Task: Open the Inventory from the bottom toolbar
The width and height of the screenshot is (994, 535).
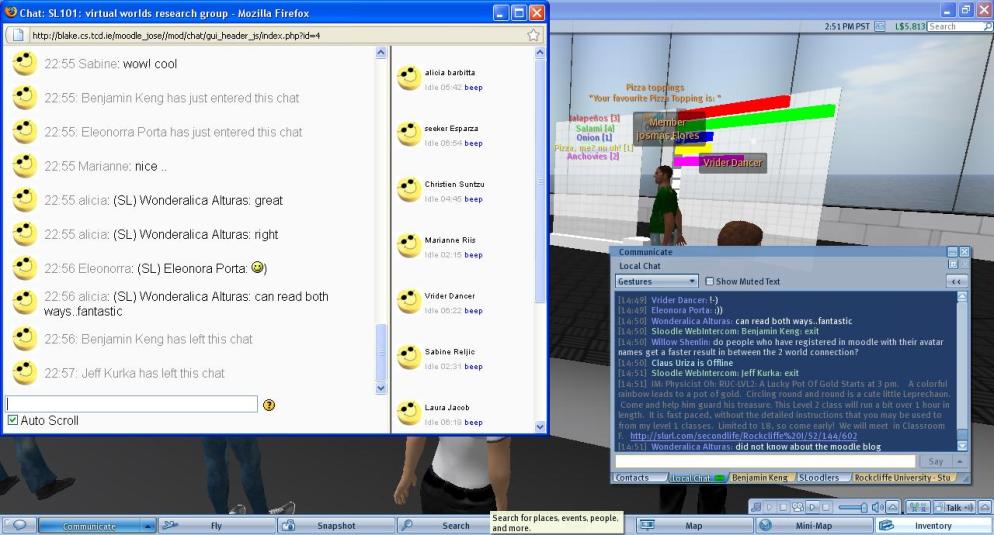Action: pos(932,525)
